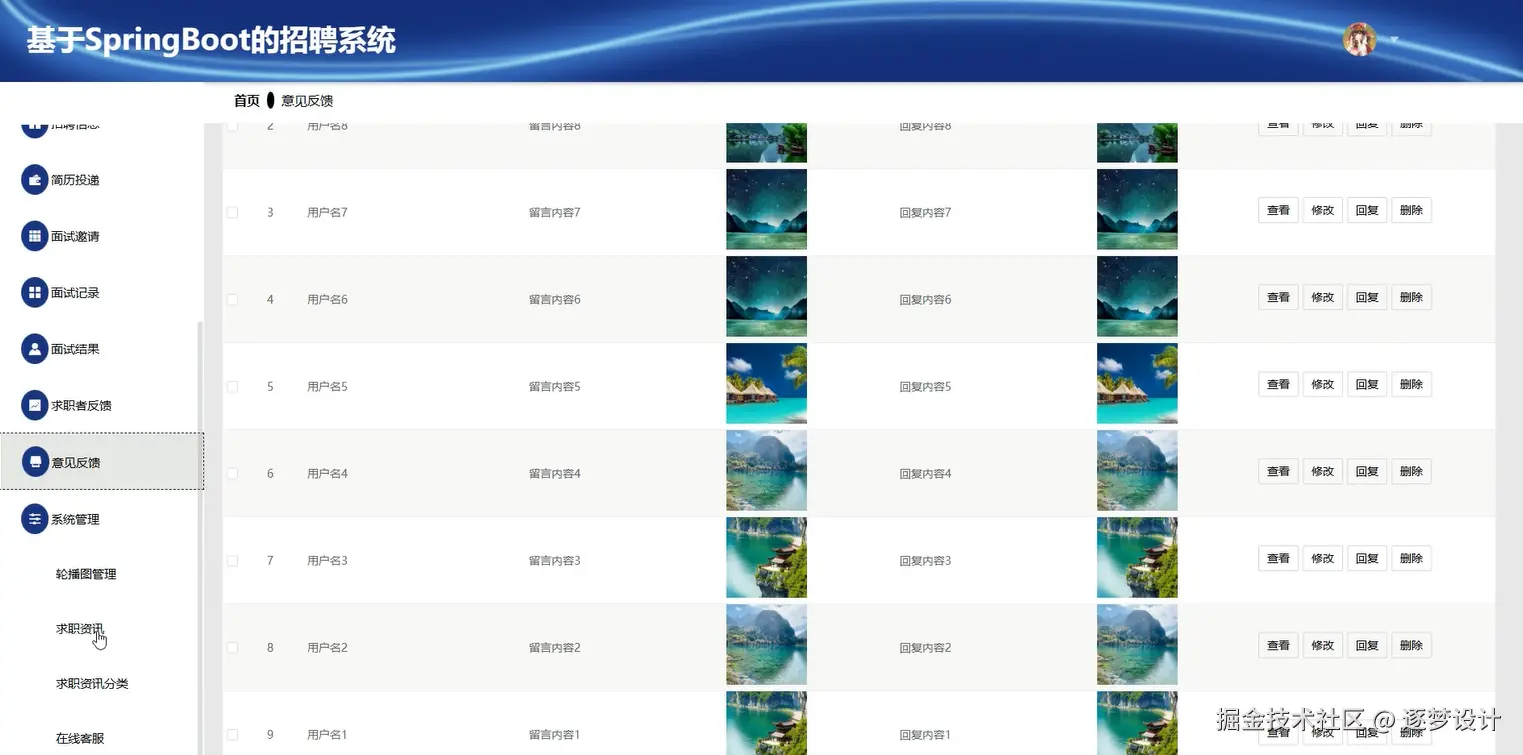Open the image thumbnail in 用户名6's row
Image resolution: width=1523 pixels, height=755 pixels.
[766, 296]
